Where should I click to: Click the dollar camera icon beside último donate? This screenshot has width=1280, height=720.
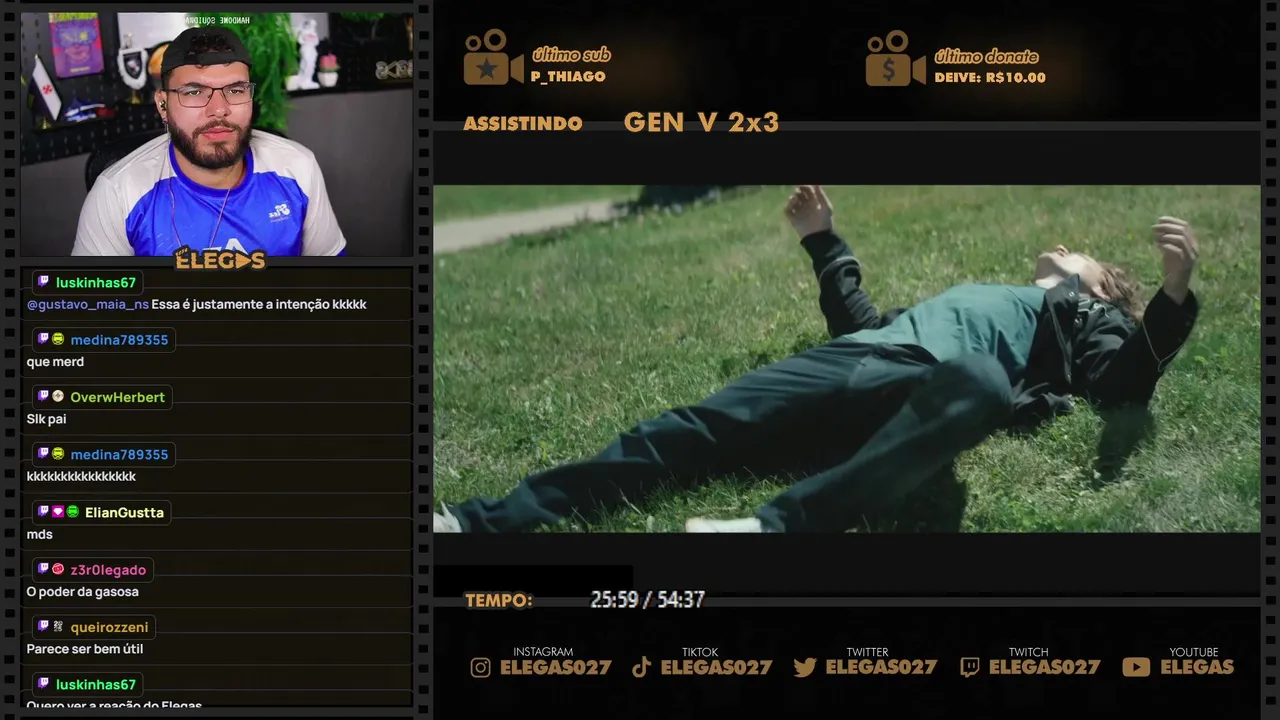895,58
